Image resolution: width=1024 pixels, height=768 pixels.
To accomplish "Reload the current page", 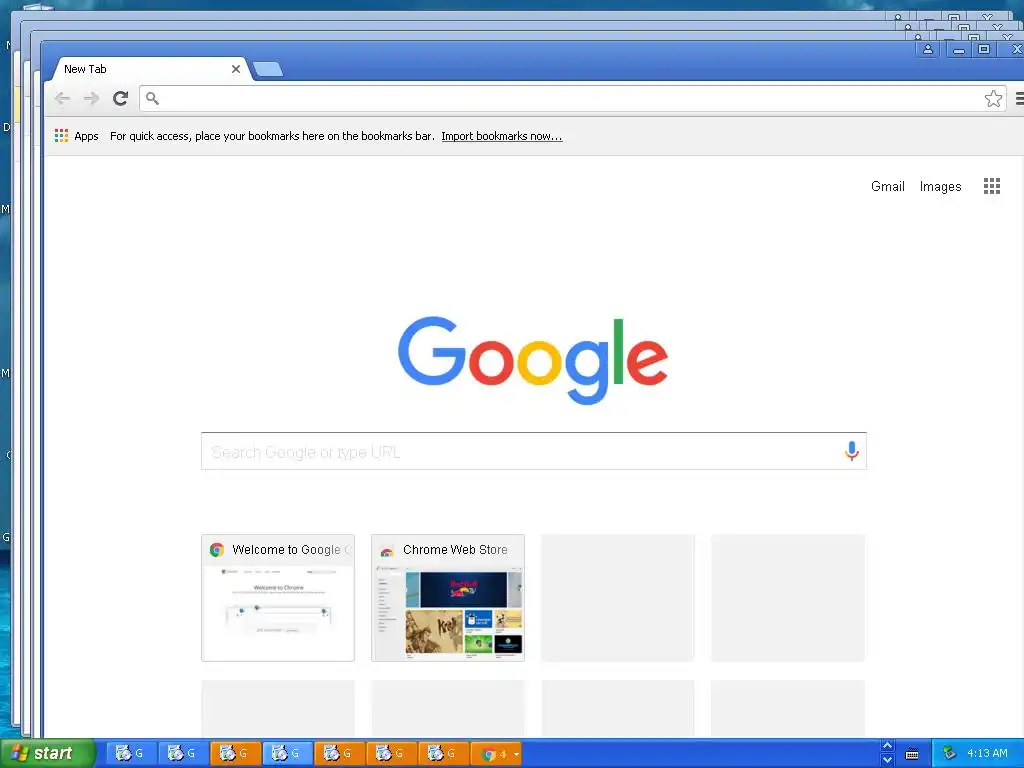I will coord(120,99).
